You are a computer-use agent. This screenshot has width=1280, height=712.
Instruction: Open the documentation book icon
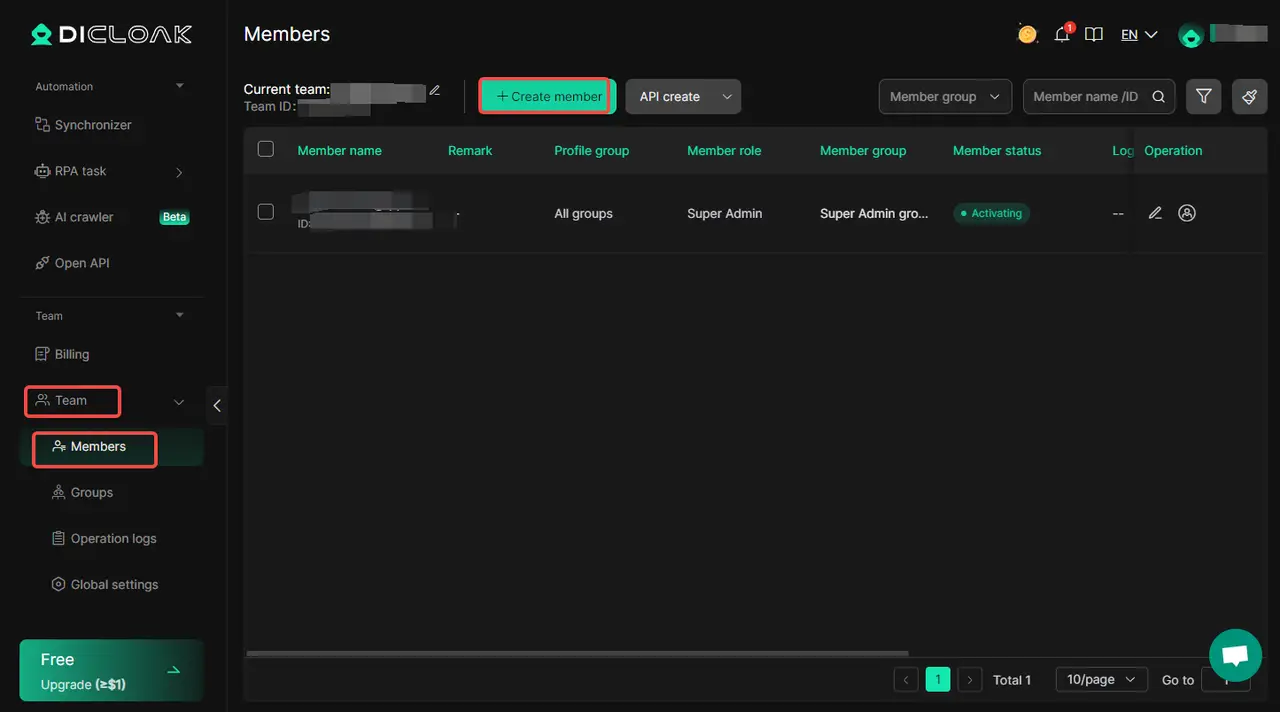1094,35
